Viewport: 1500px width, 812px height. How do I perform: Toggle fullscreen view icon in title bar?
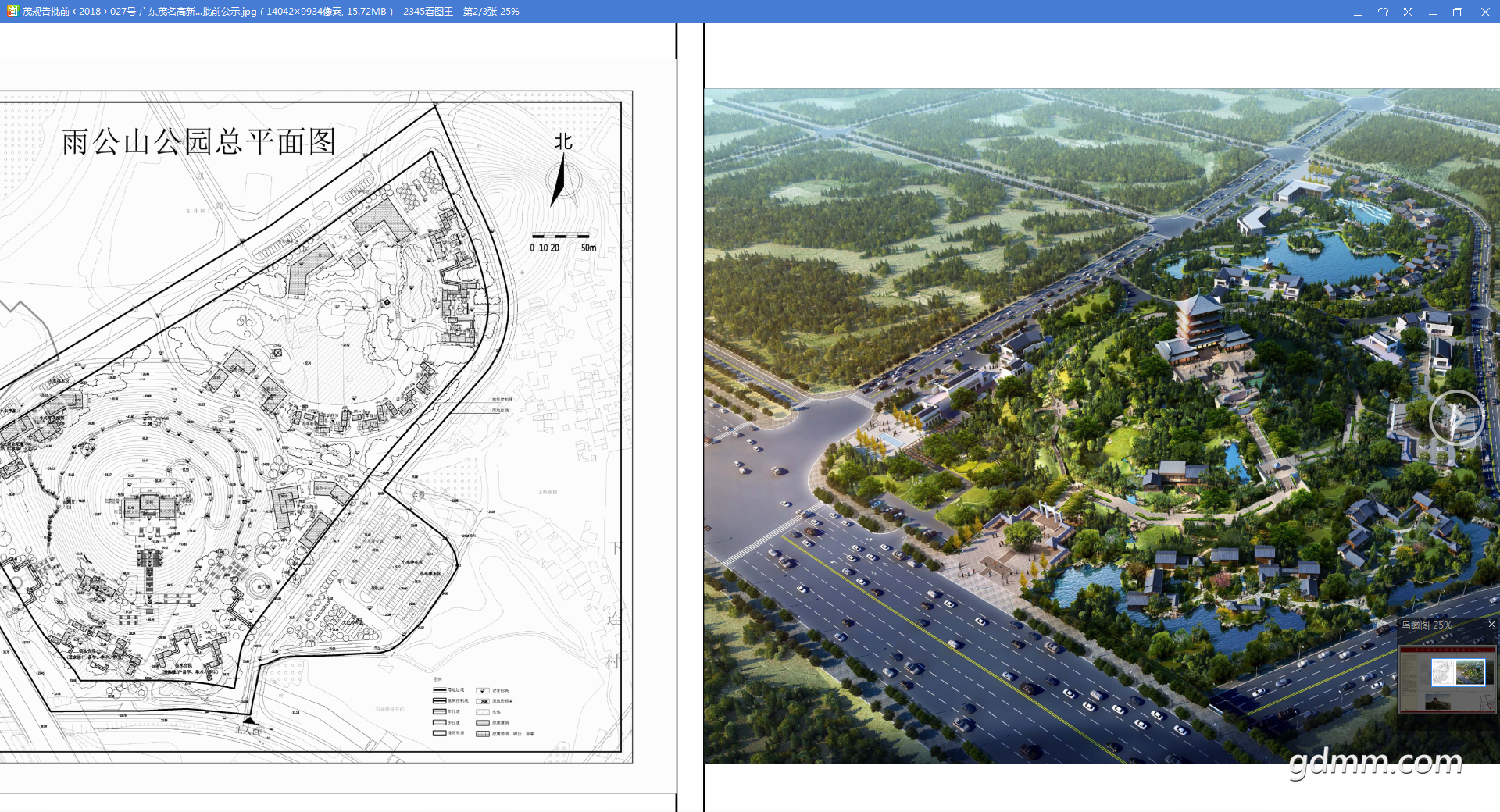click(1408, 12)
